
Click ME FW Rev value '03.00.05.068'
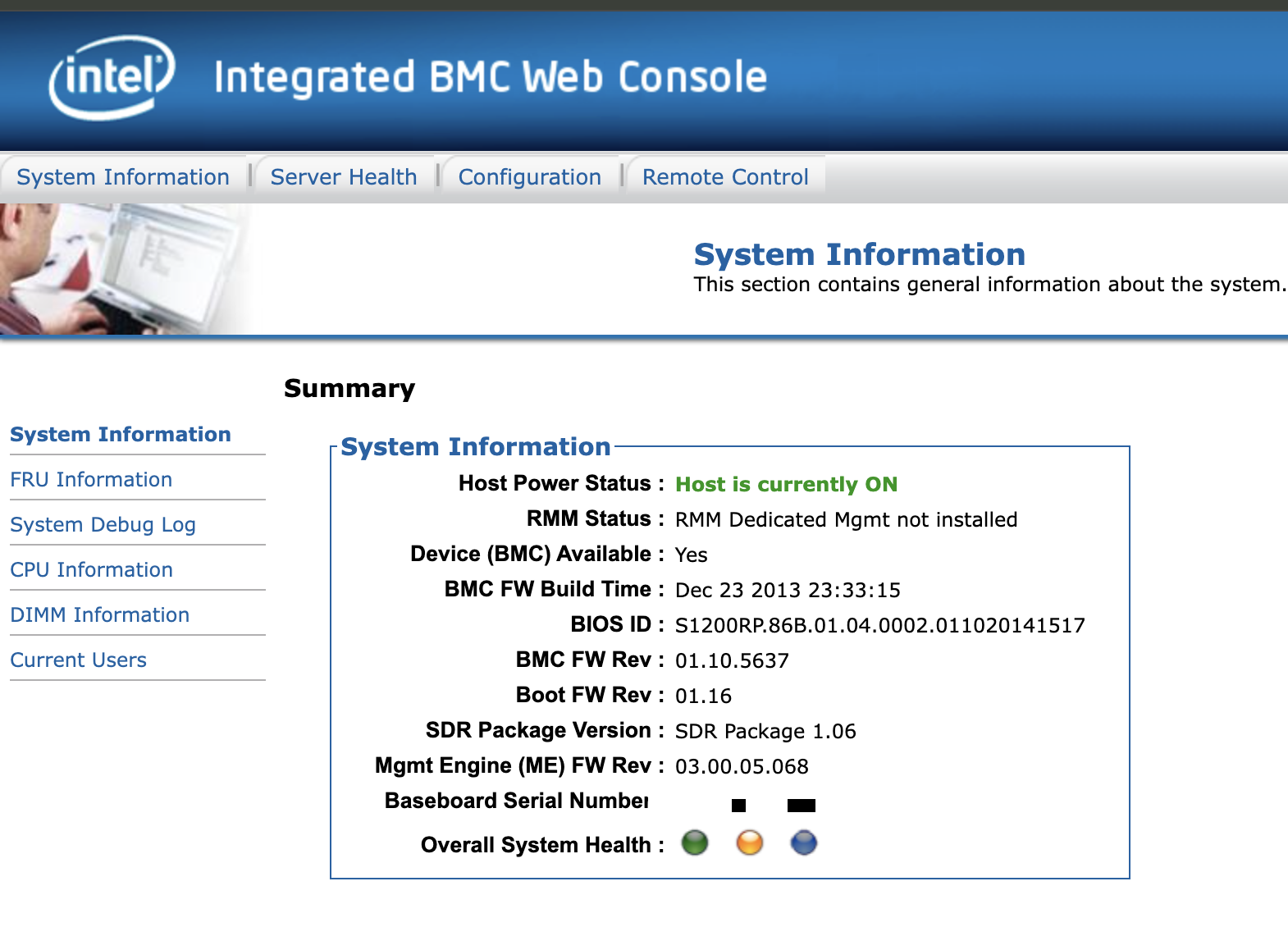[x=742, y=766]
